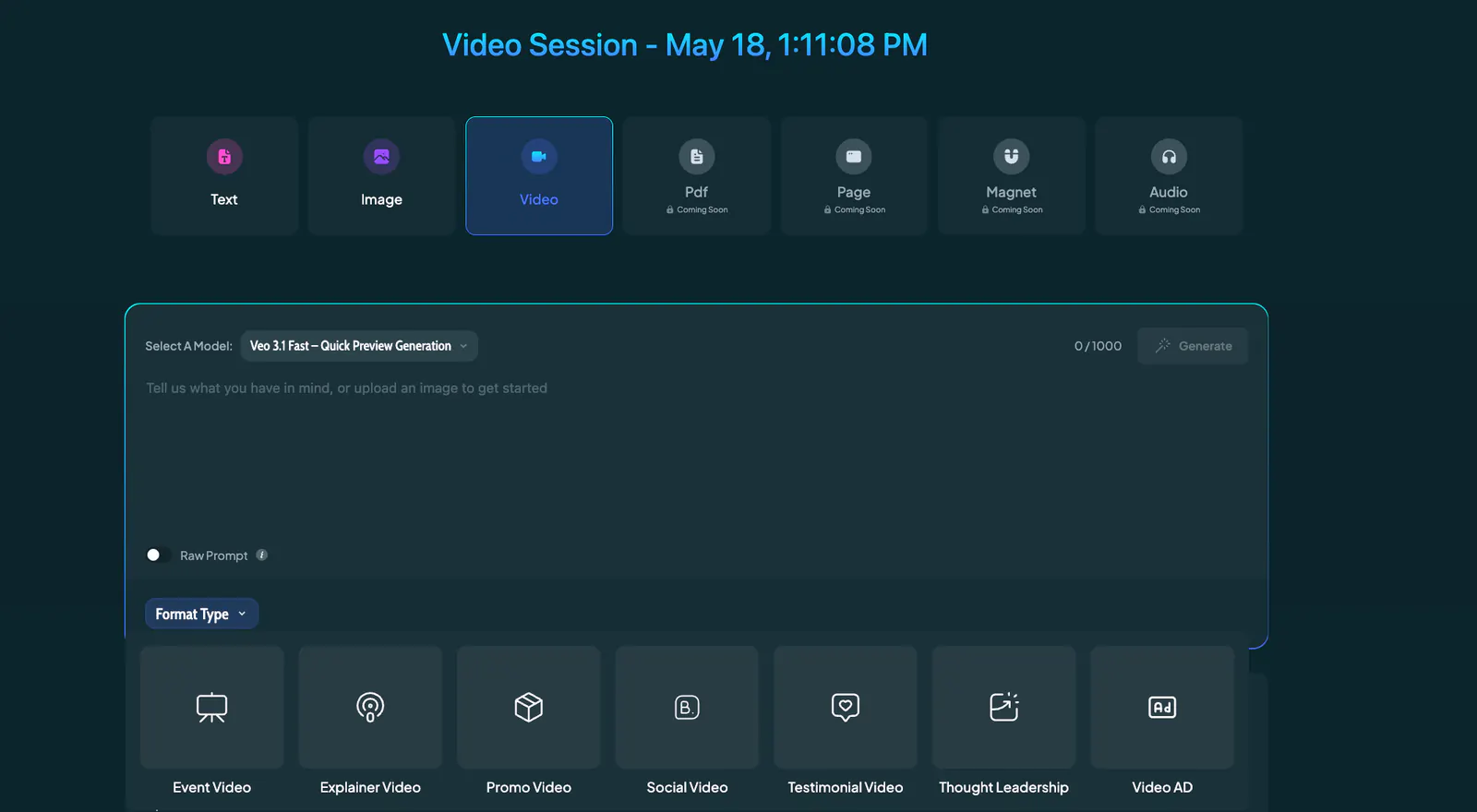The image size is (1477, 812).
Task: Choose the Thought Leadership icon
Action: (1004, 708)
